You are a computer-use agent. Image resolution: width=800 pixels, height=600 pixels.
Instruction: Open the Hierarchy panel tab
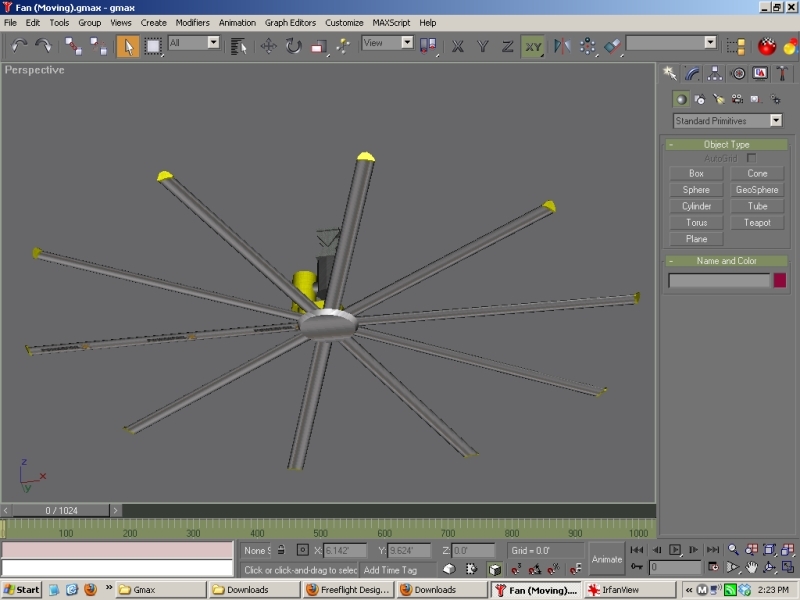tap(715, 73)
